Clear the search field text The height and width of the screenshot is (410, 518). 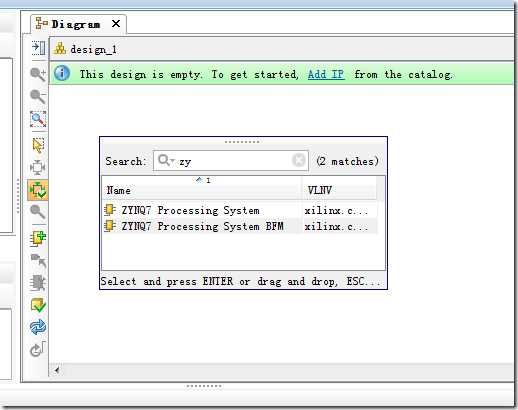[299, 160]
